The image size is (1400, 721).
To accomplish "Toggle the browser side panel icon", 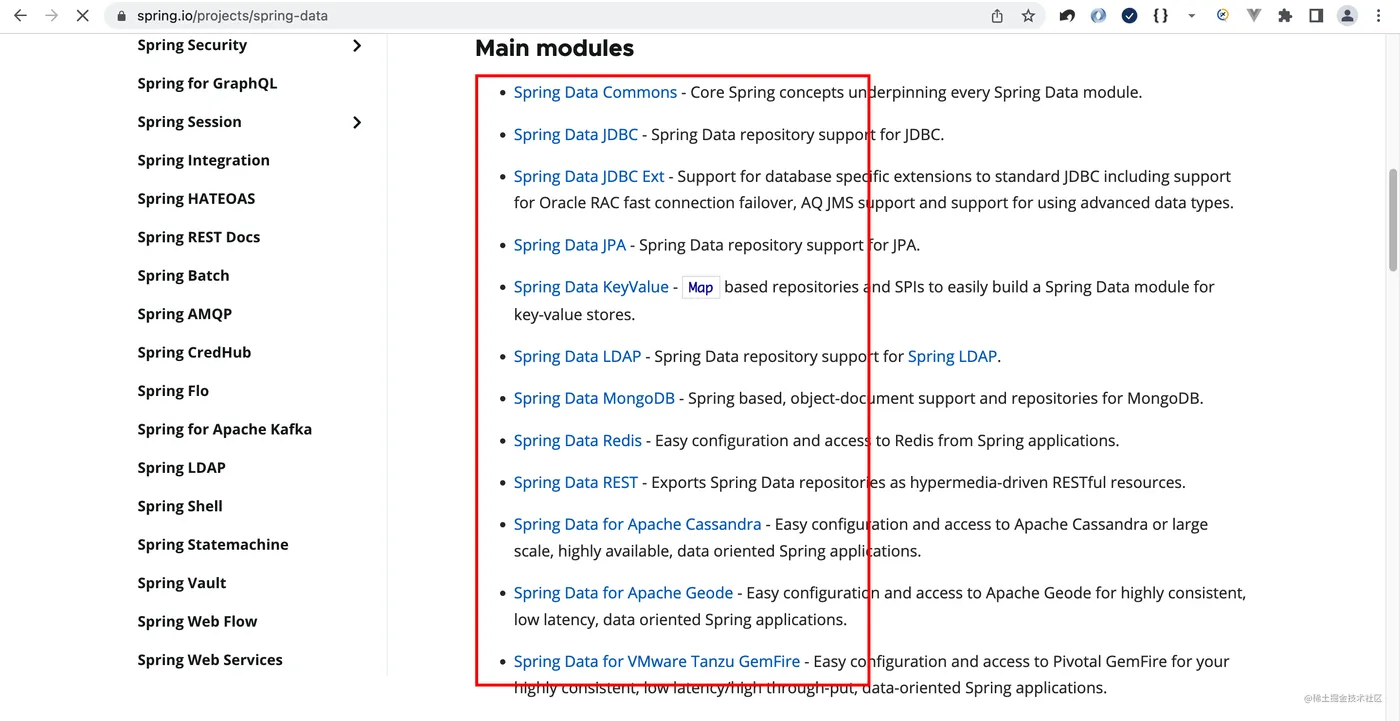I will (1316, 16).
